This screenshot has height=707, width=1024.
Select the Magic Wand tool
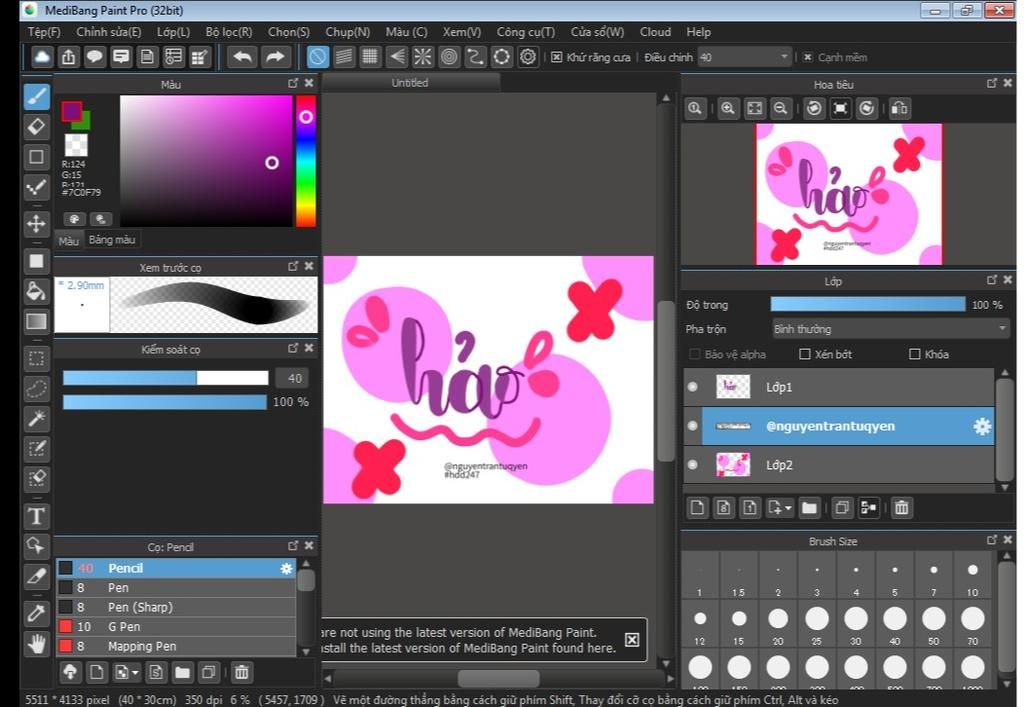pos(37,418)
